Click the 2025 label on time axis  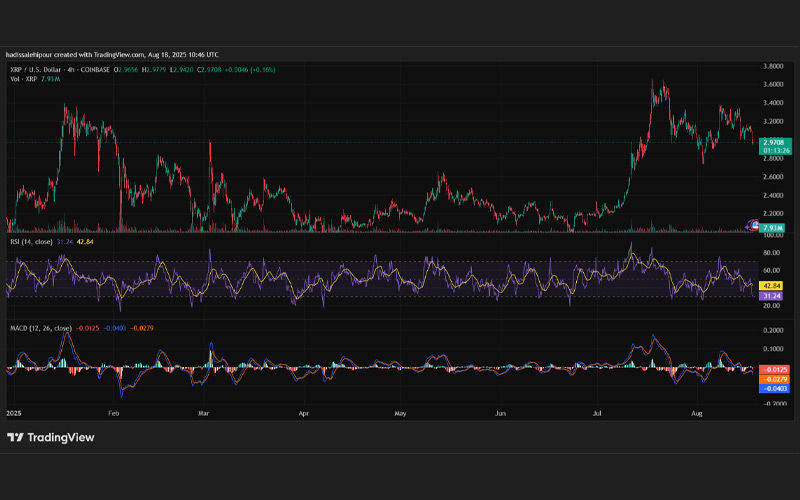pos(14,413)
